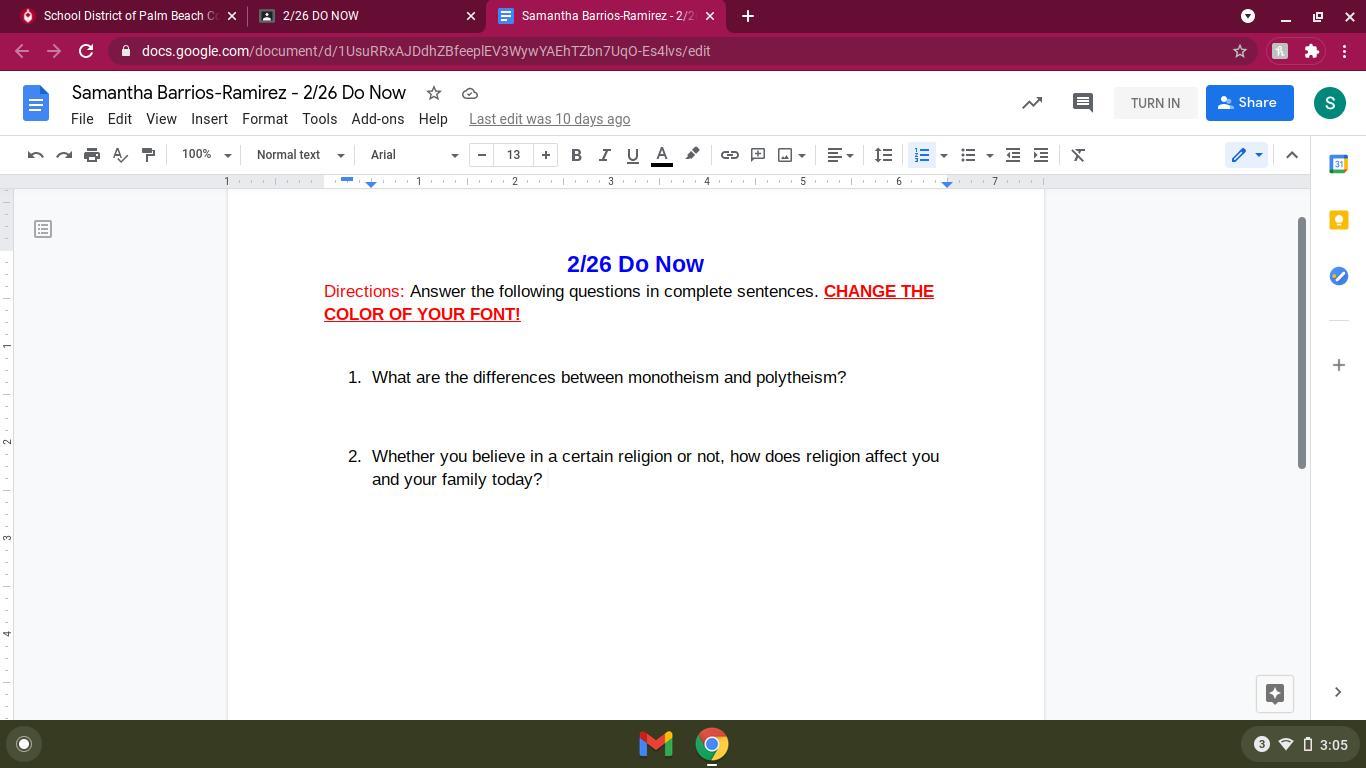Open the Arial font dropdown
This screenshot has height=768, width=1366.
pyautogui.click(x=414, y=155)
